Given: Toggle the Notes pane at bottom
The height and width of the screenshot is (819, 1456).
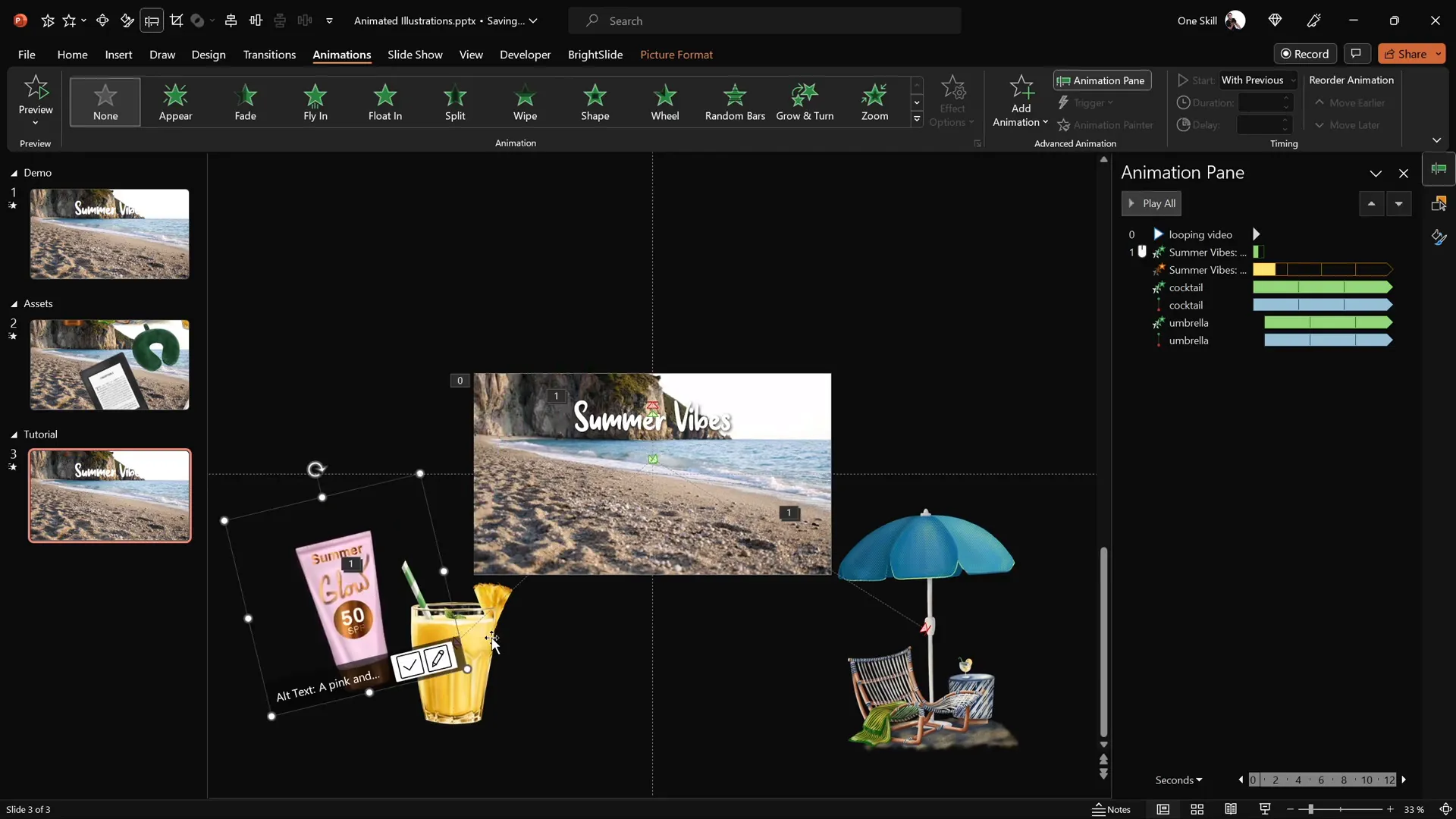Looking at the screenshot, I should (x=1111, y=809).
